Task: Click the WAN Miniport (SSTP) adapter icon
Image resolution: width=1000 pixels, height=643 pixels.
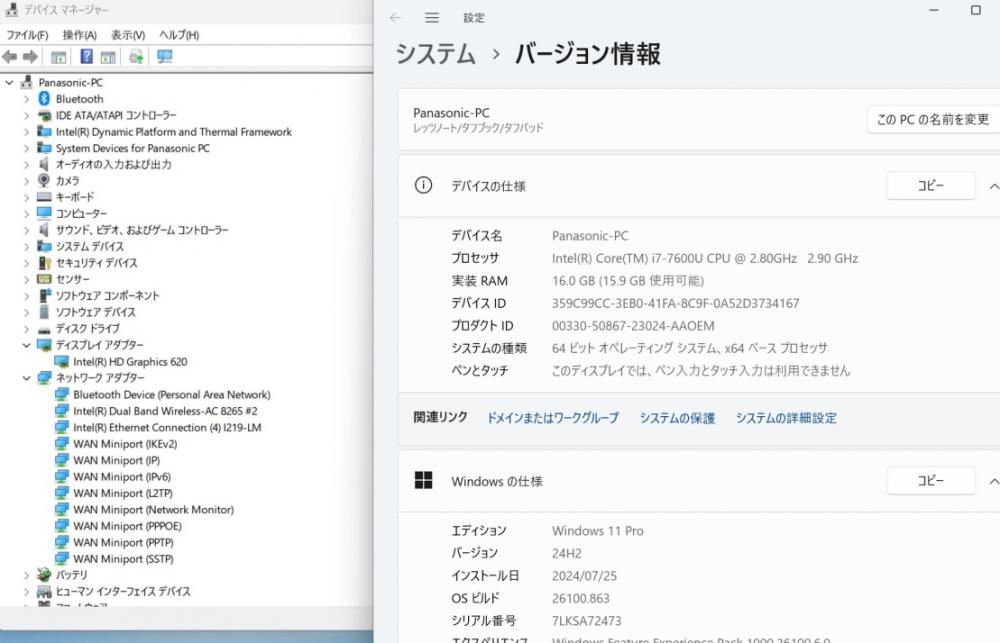Action: click(62, 559)
